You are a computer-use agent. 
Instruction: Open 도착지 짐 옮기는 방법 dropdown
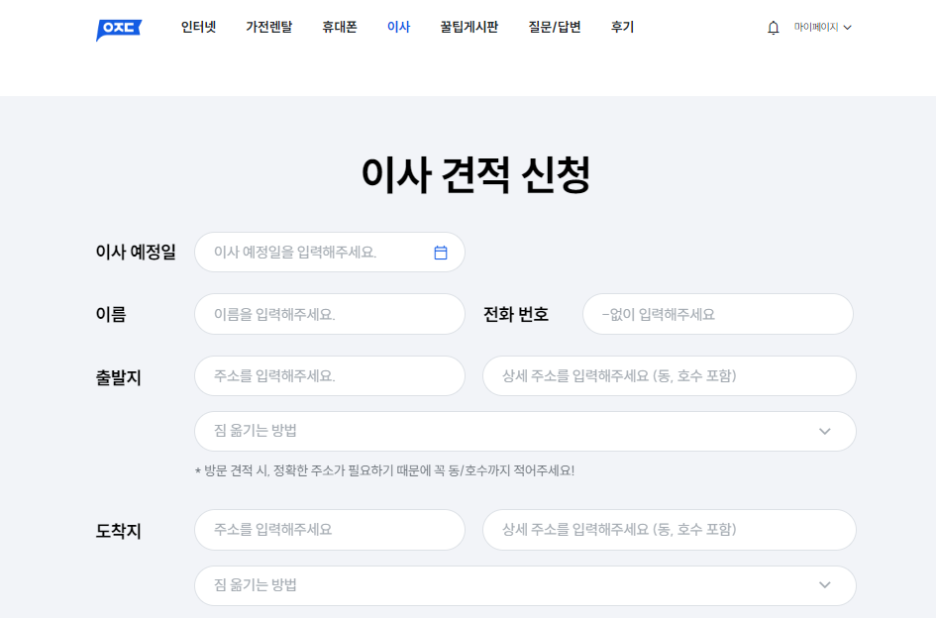click(525, 585)
